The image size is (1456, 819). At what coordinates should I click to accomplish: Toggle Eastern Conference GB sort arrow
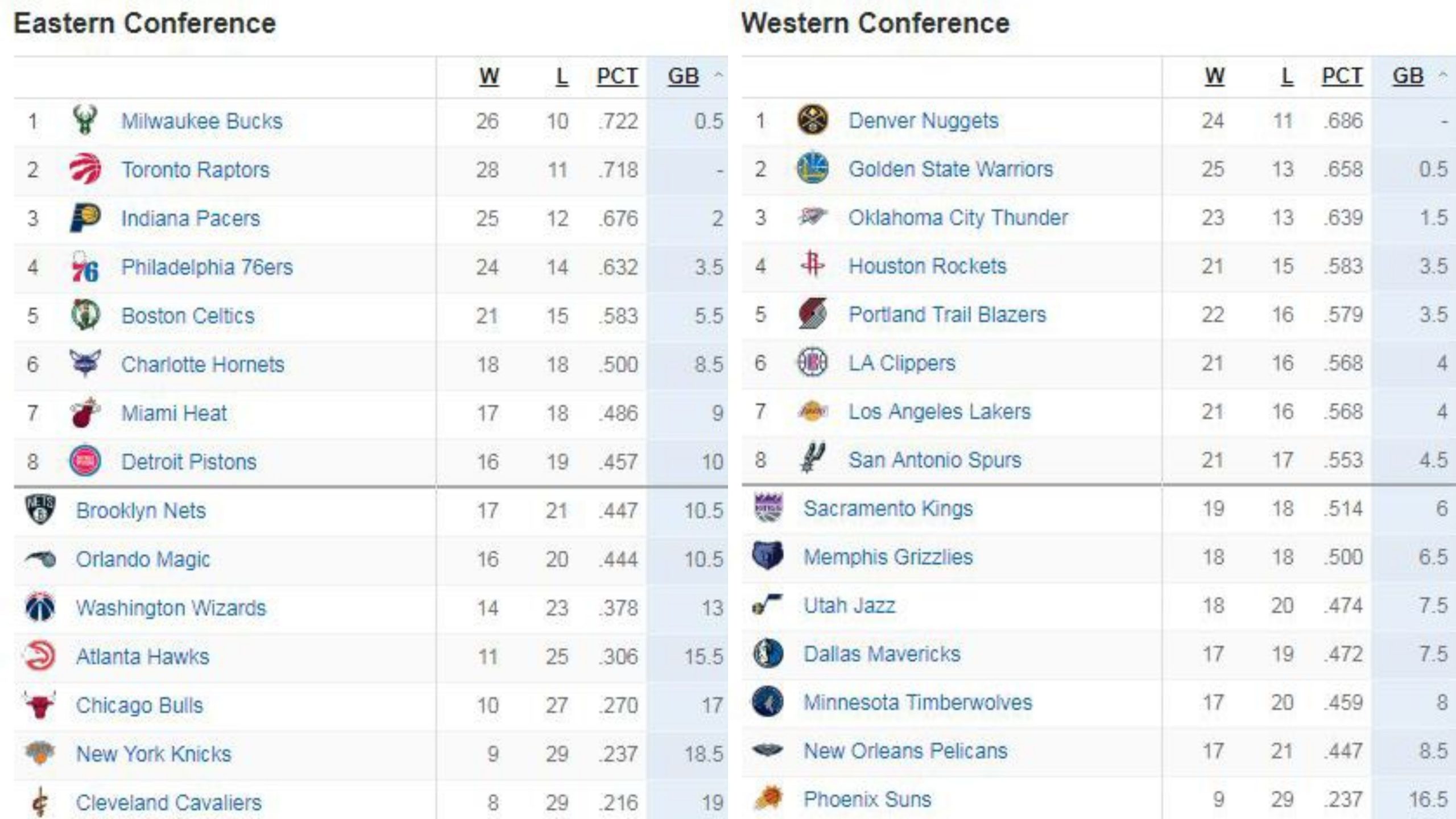(x=719, y=75)
